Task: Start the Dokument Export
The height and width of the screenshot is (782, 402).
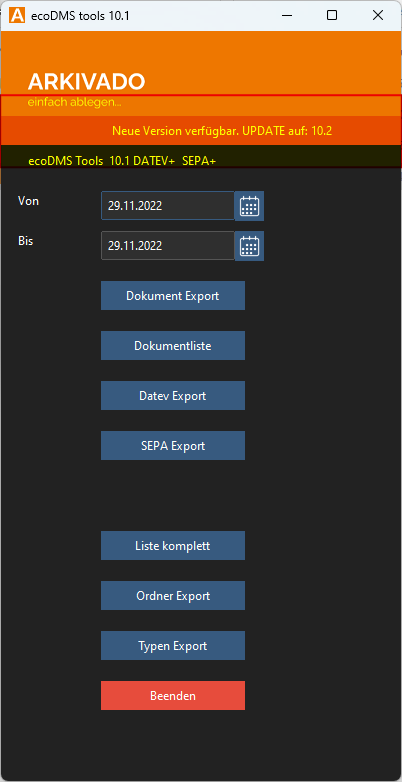Action: [173, 296]
